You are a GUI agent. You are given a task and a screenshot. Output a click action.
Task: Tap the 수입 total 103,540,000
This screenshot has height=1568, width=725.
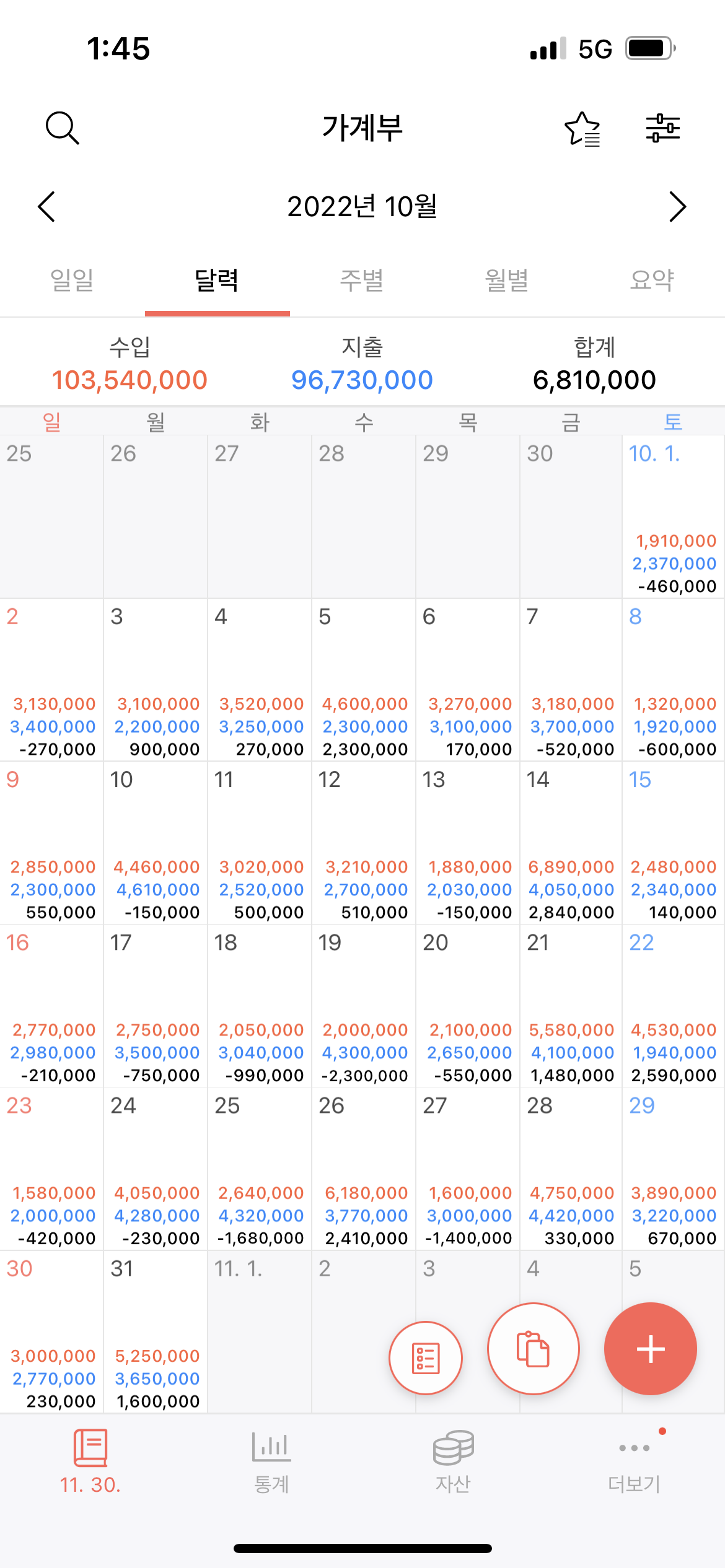point(130,380)
